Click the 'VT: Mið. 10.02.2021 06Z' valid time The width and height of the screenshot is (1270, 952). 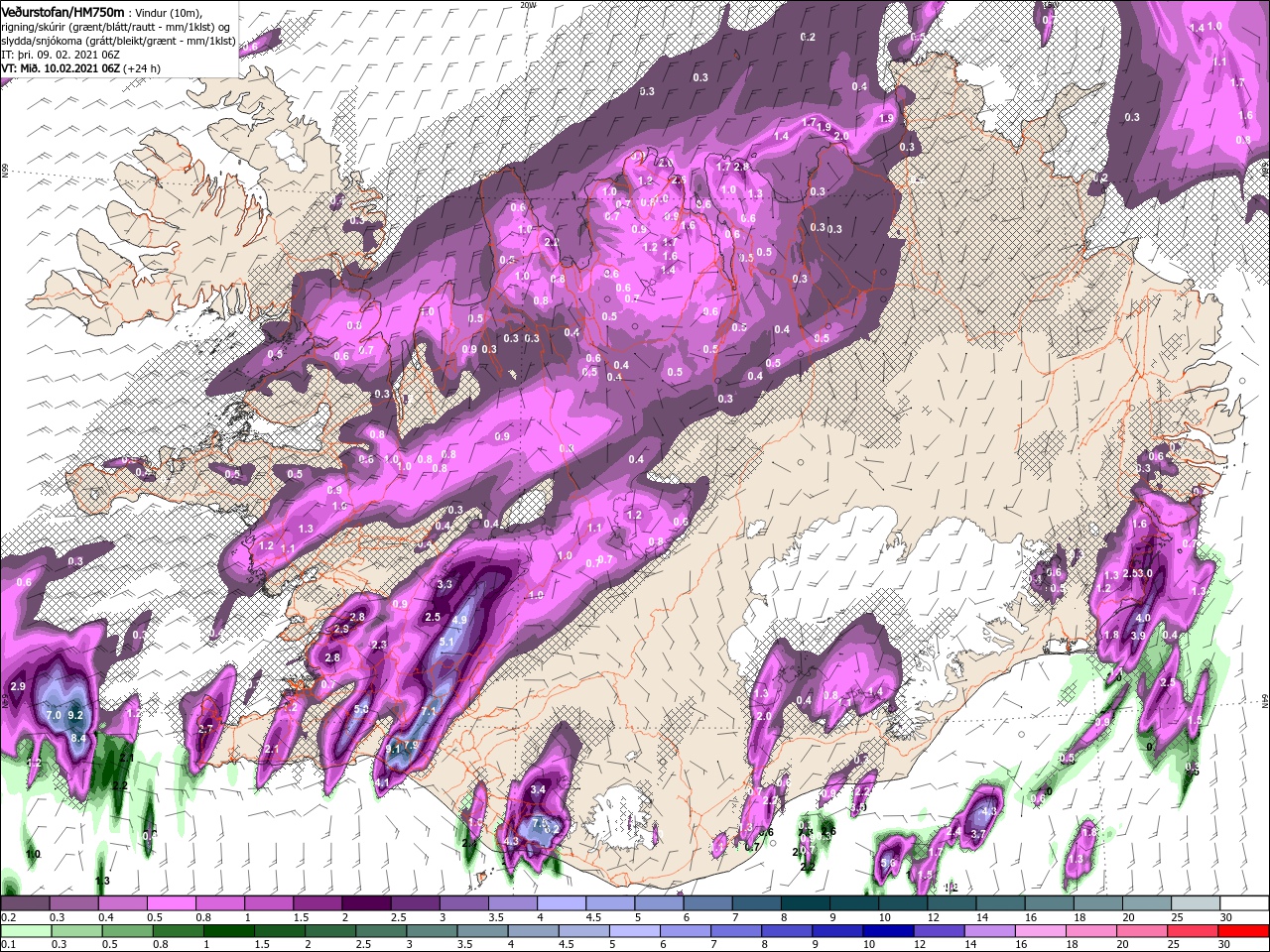61,68
